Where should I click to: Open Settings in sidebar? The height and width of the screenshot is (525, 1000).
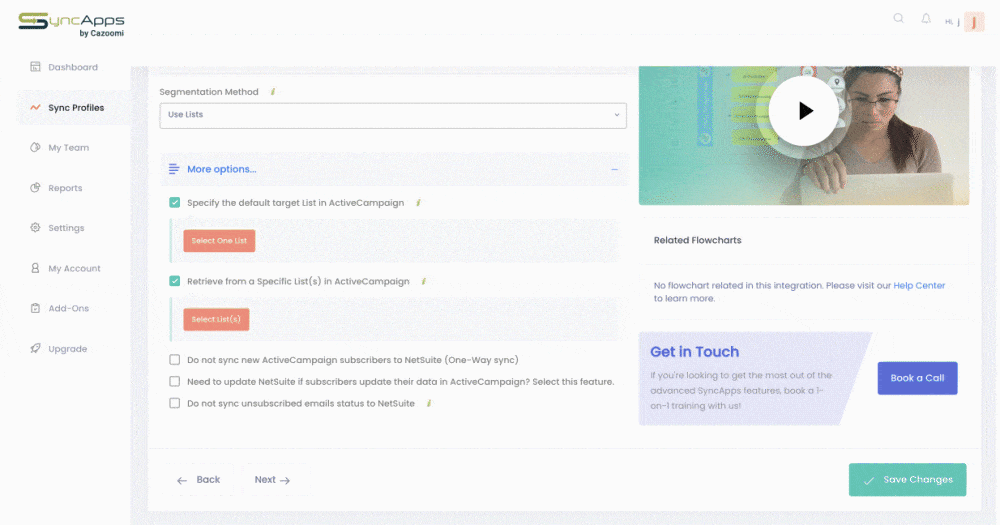pos(66,228)
